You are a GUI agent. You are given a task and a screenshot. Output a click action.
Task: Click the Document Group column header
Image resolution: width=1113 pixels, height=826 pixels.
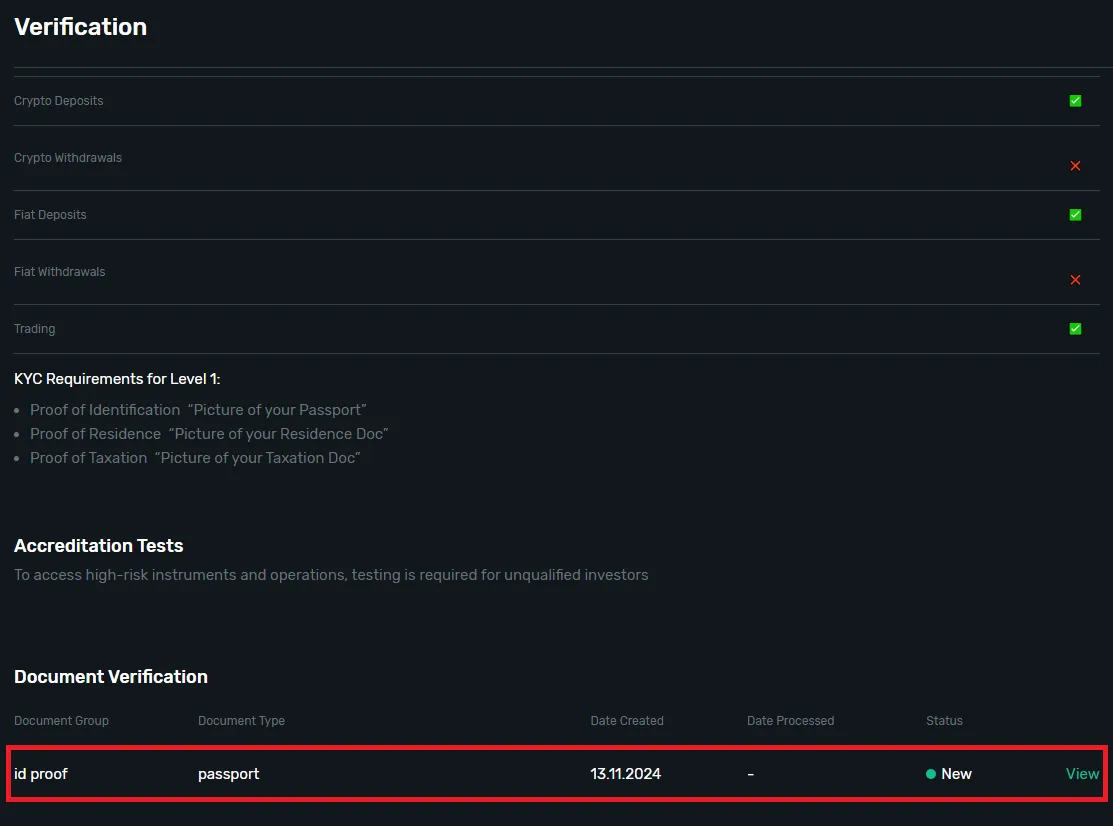(x=61, y=721)
